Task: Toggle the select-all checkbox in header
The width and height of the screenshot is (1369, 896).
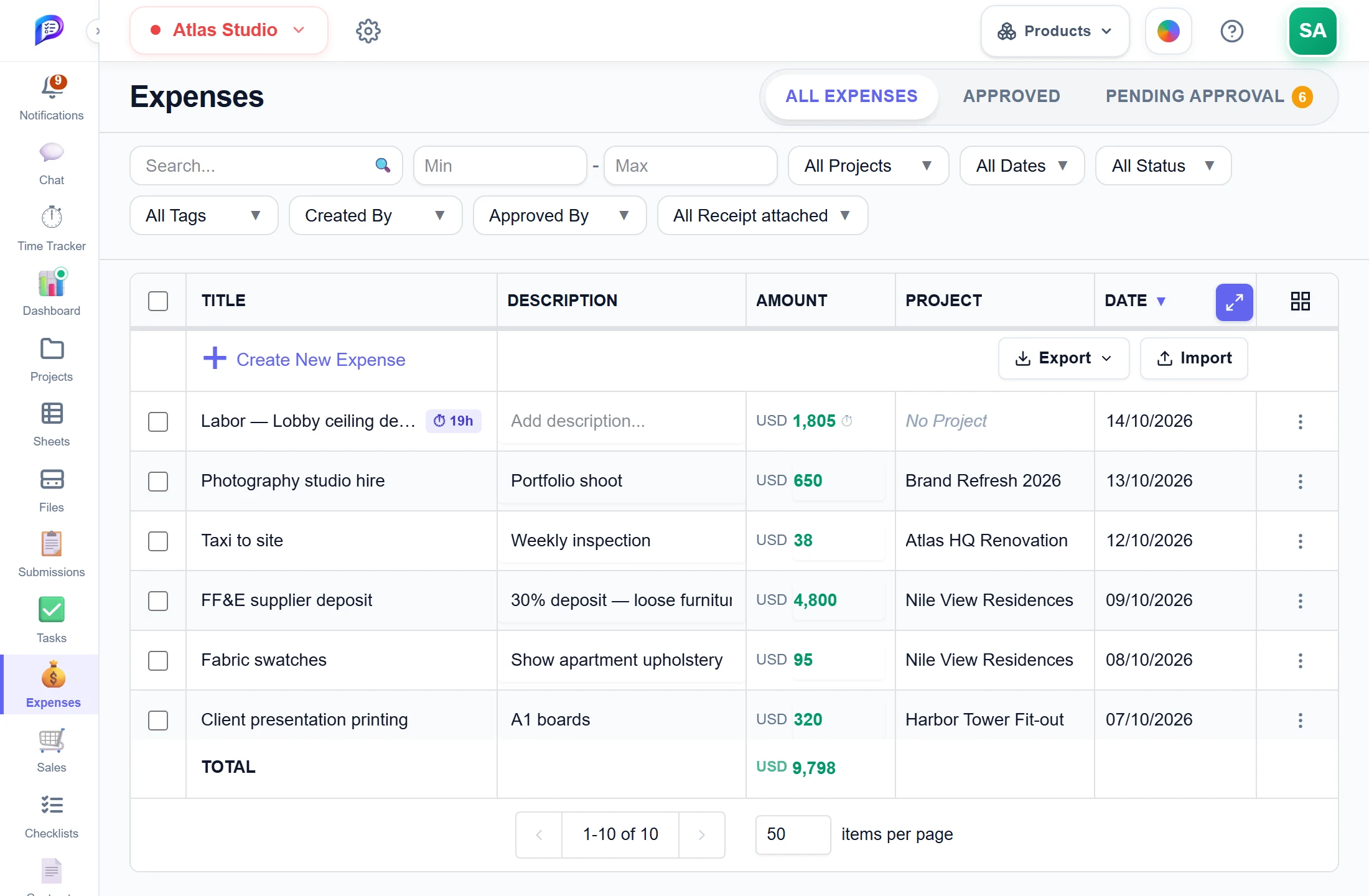Action: pos(158,301)
